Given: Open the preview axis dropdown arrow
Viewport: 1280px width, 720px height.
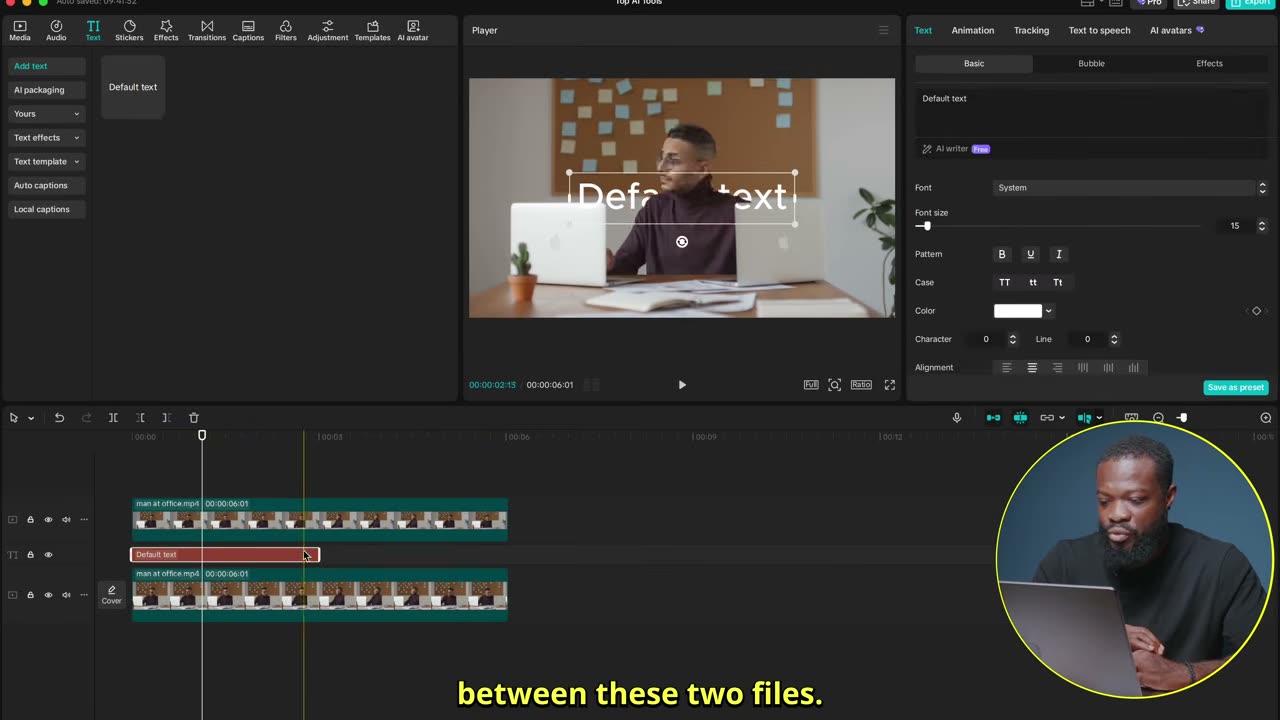Looking at the screenshot, I should [1099, 418].
